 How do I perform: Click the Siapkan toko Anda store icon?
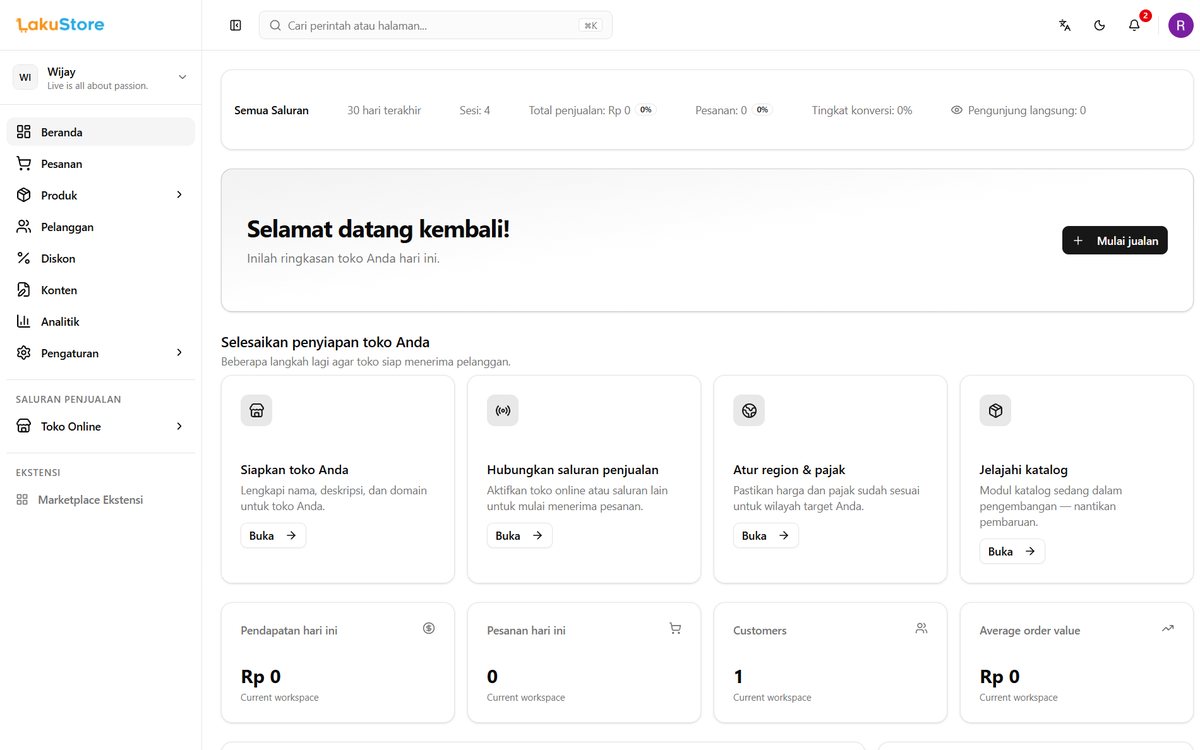pos(256,410)
